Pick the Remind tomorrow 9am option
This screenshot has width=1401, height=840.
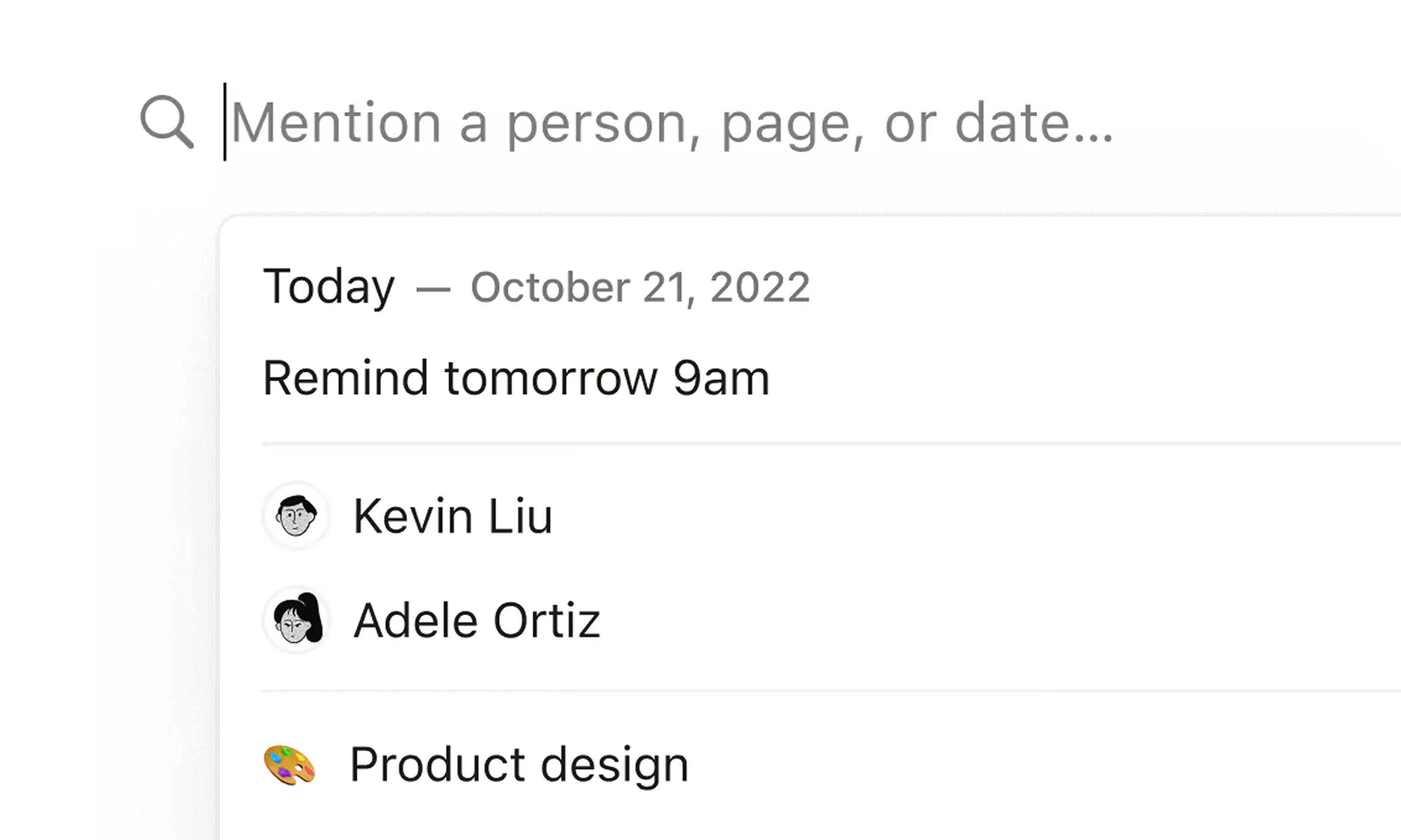point(516,378)
